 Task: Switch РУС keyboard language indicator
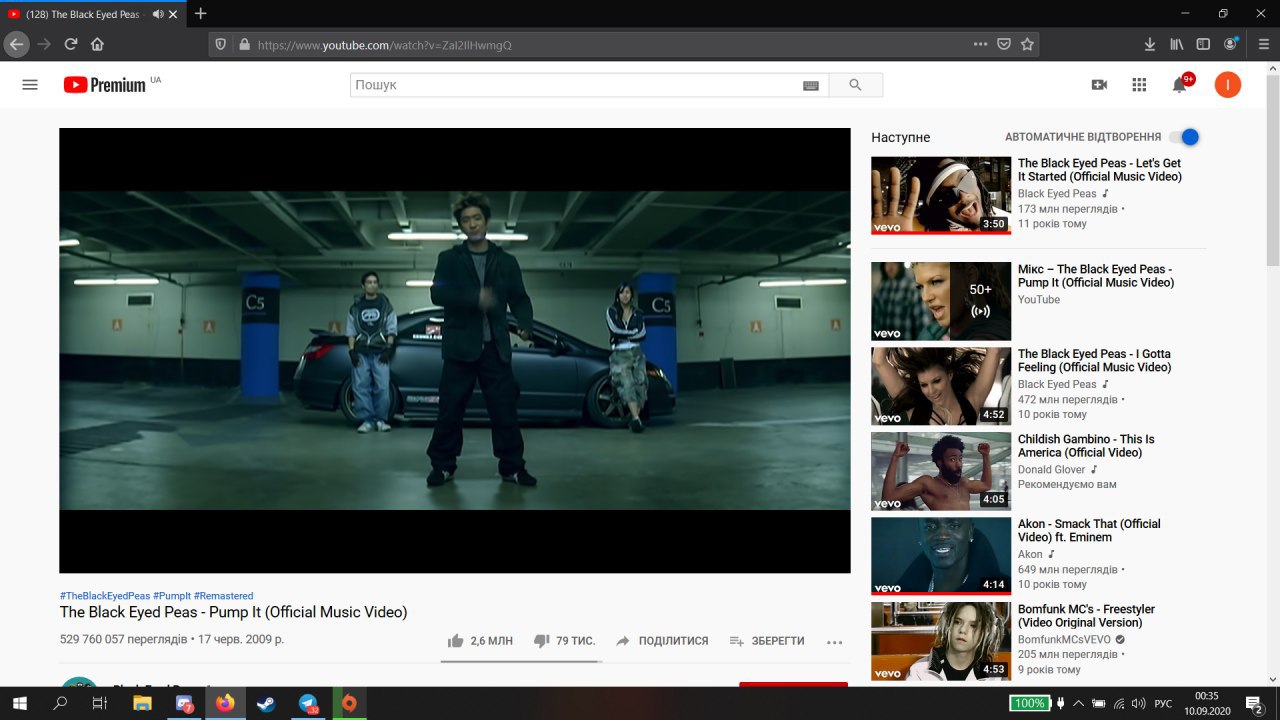click(x=1163, y=703)
